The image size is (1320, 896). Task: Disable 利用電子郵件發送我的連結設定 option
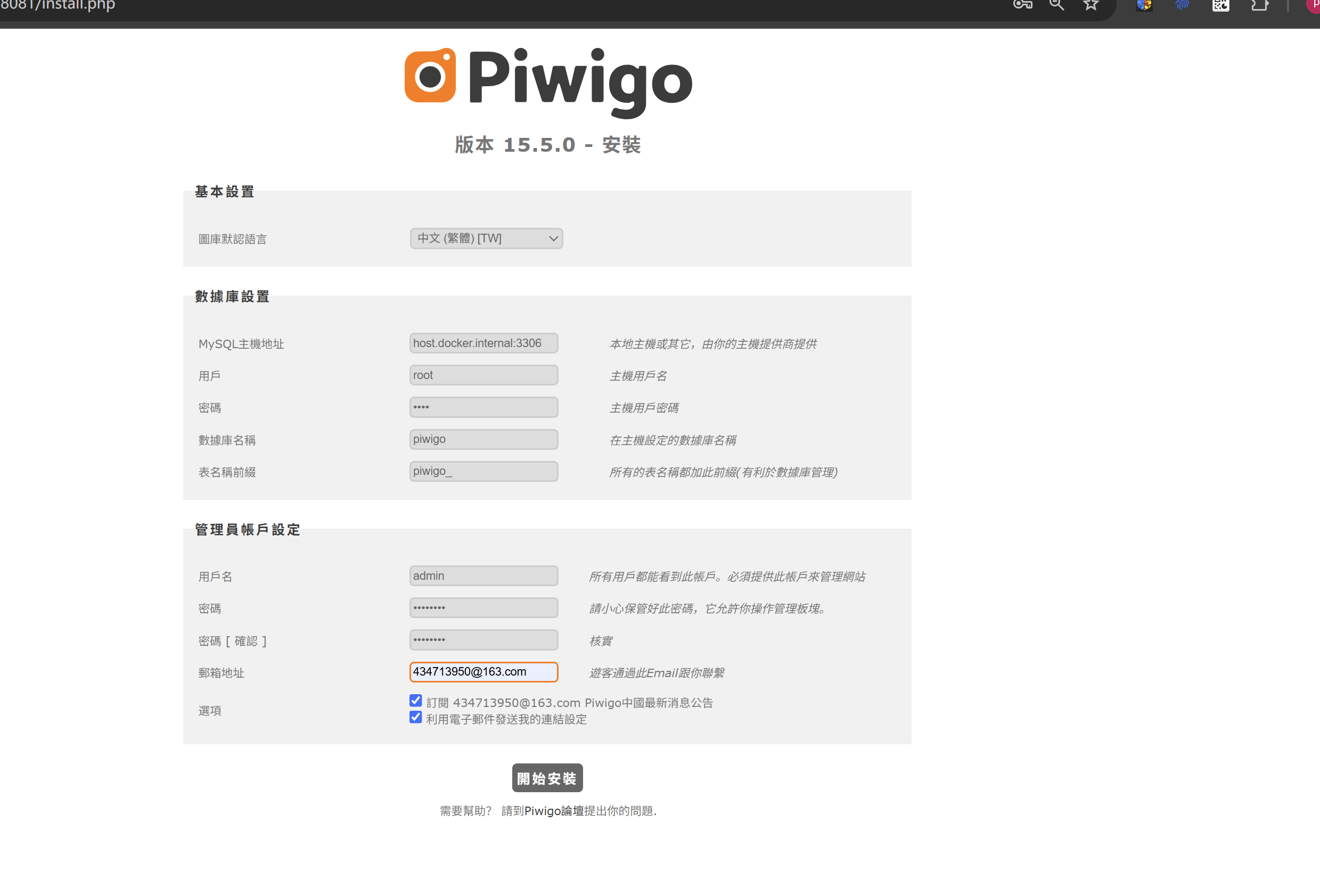[416, 717]
